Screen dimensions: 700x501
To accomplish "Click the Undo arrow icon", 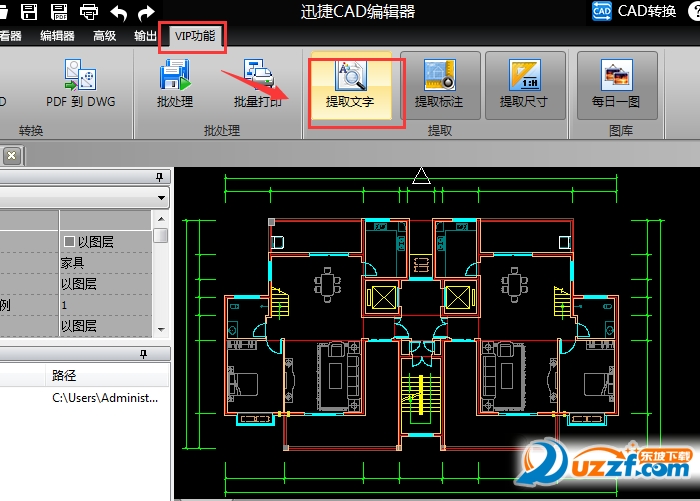I will (118, 13).
